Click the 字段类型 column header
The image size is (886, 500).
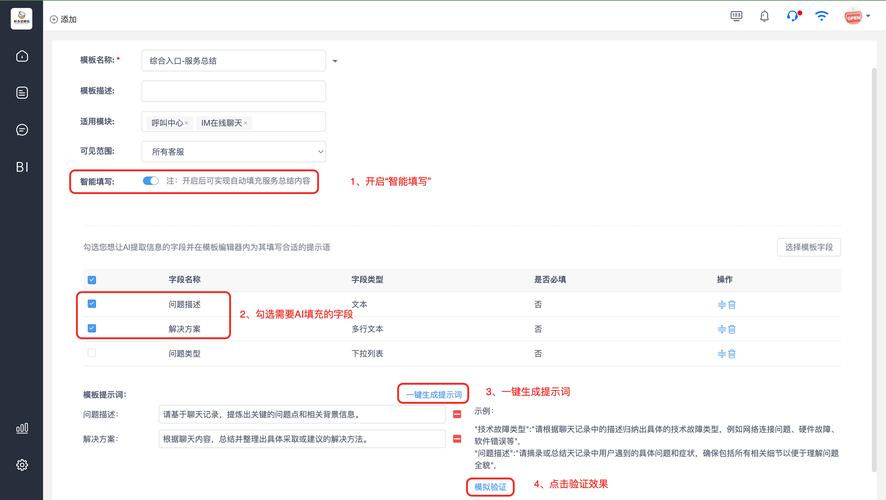click(x=367, y=280)
